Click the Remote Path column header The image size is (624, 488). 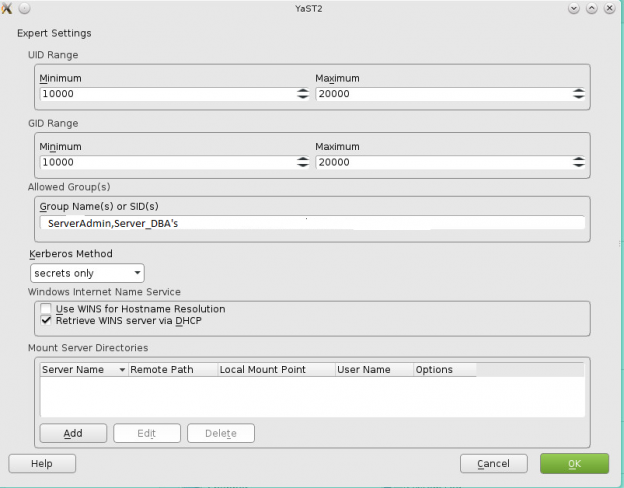172,369
